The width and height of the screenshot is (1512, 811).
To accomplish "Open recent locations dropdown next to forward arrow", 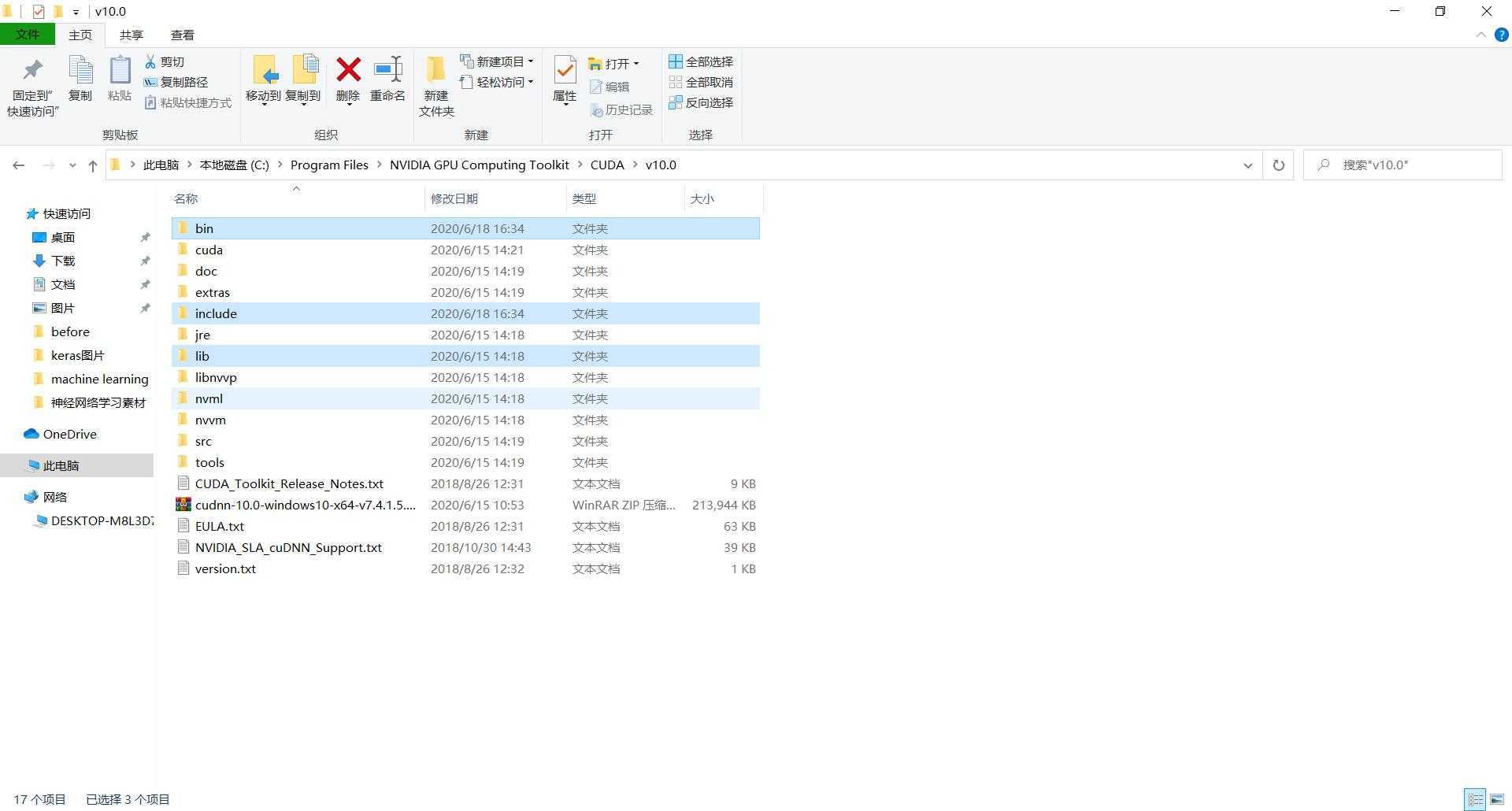I will coord(72,165).
